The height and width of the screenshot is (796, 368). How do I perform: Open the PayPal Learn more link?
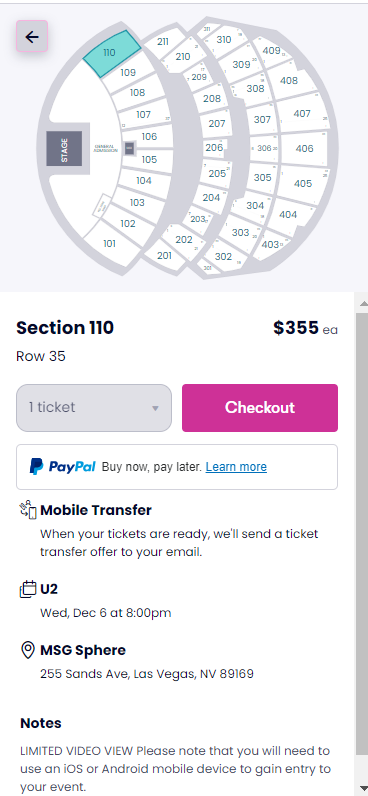[x=236, y=467]
